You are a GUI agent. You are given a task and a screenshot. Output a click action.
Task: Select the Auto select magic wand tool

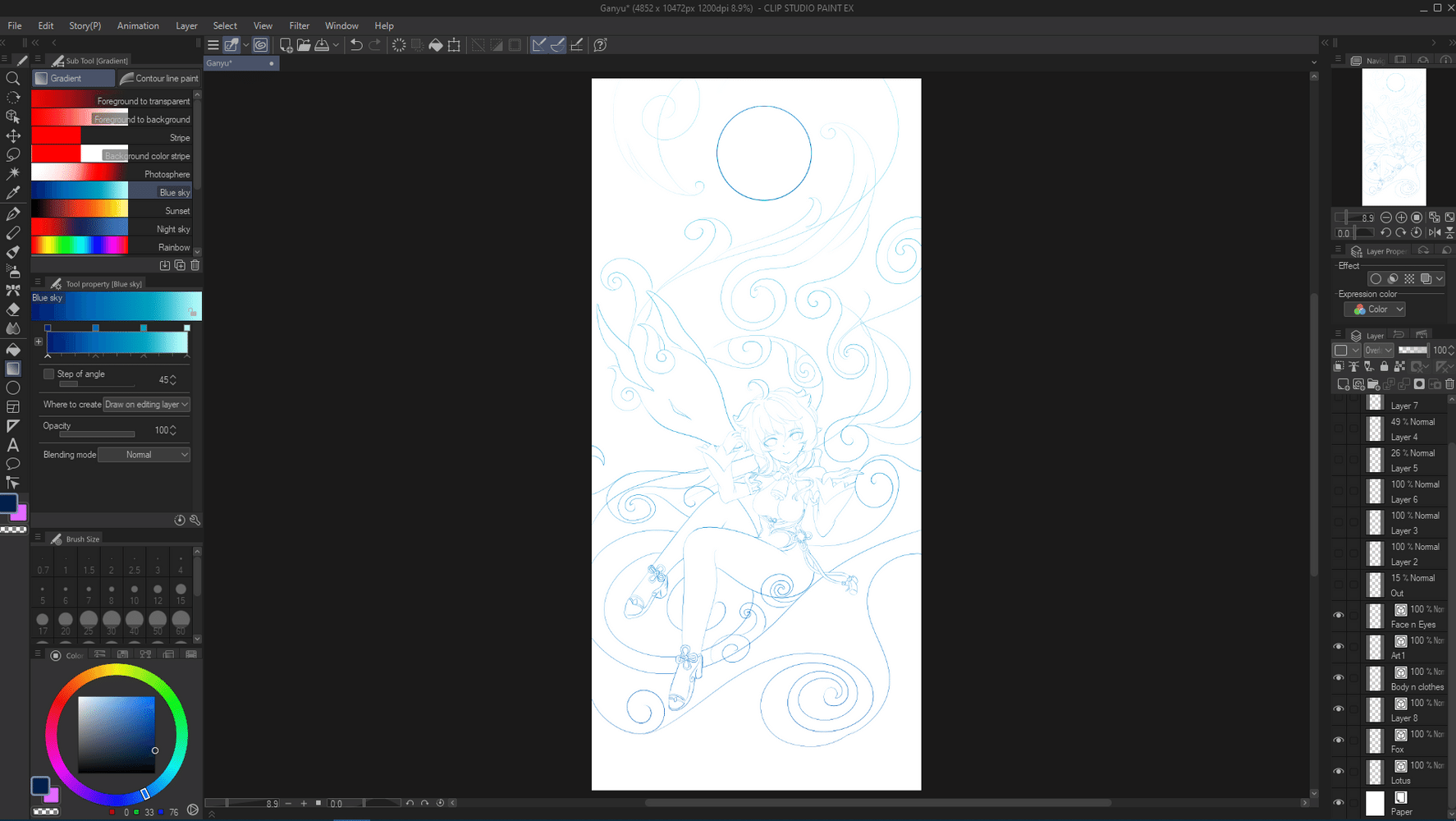(x=13, y=174)
